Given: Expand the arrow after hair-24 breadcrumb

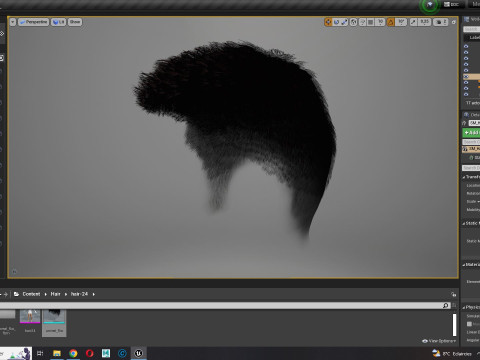Looking at the screenshot, I should [94, 294].
